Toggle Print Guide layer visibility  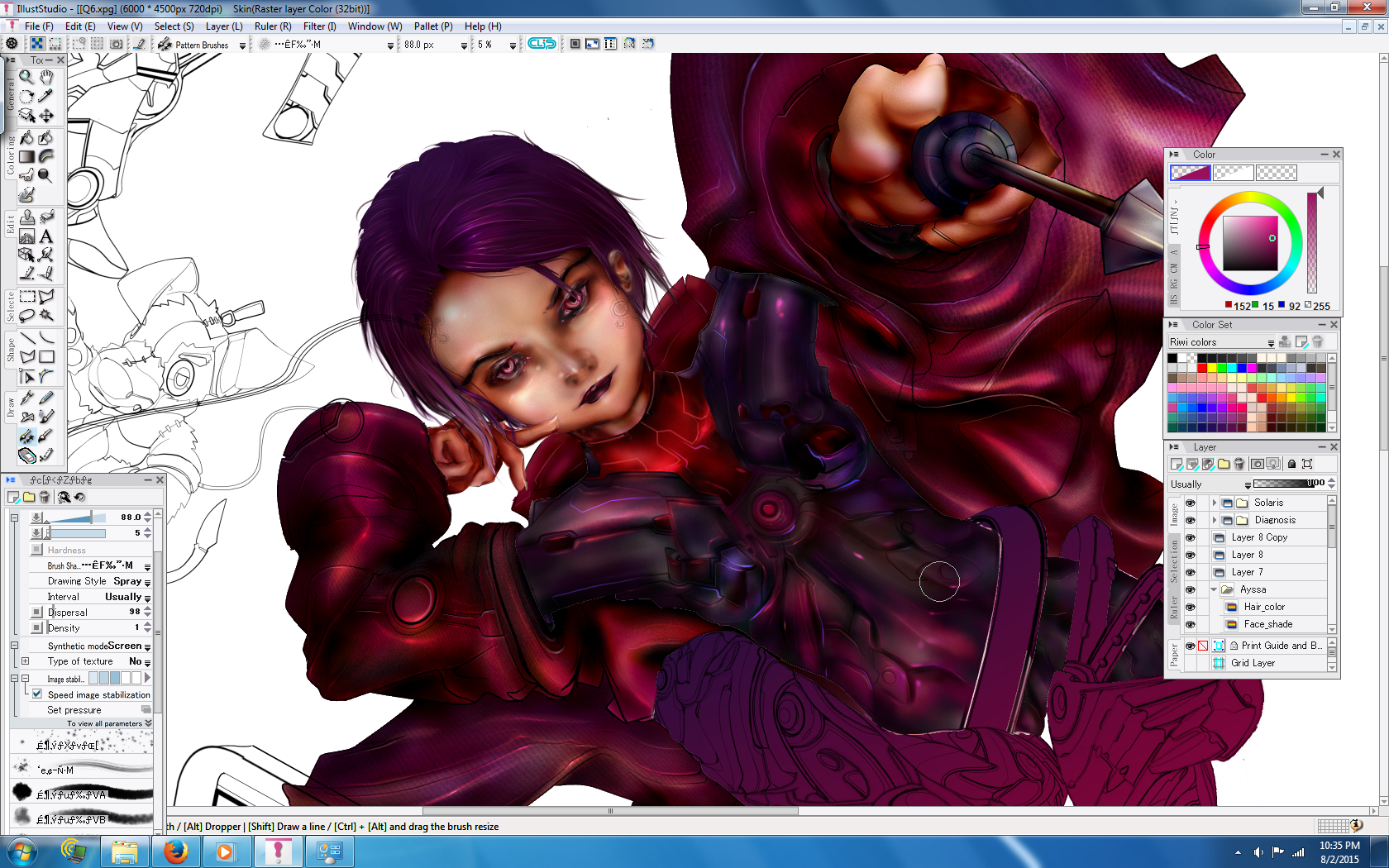click(x=1191, y=646)
